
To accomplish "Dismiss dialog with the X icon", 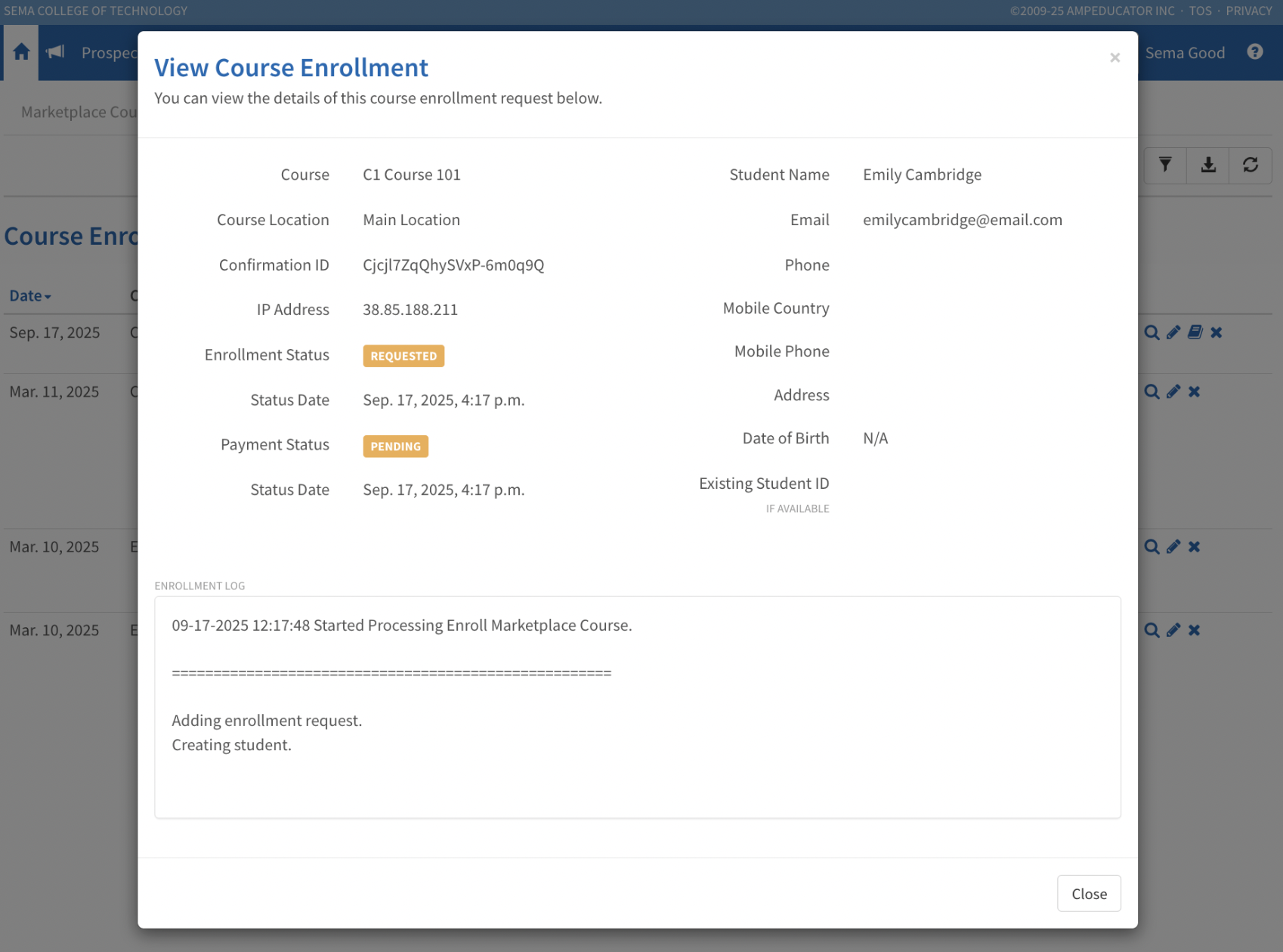I will [1115, 58].
